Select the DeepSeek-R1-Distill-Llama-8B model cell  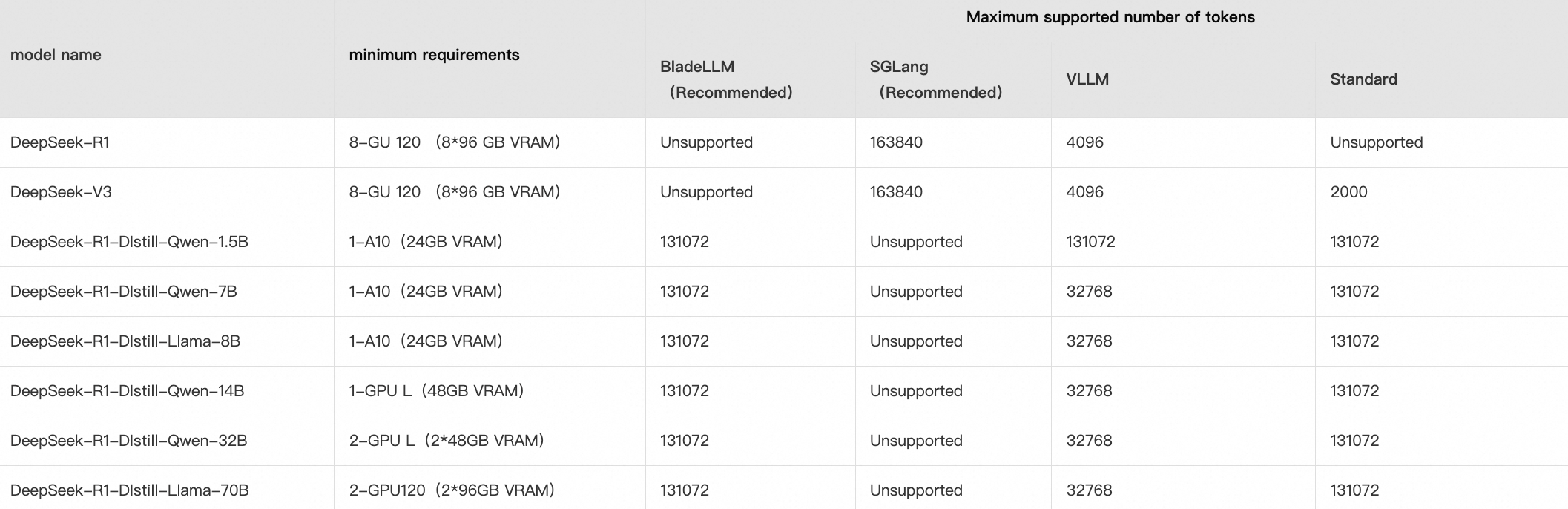[125, 341]
